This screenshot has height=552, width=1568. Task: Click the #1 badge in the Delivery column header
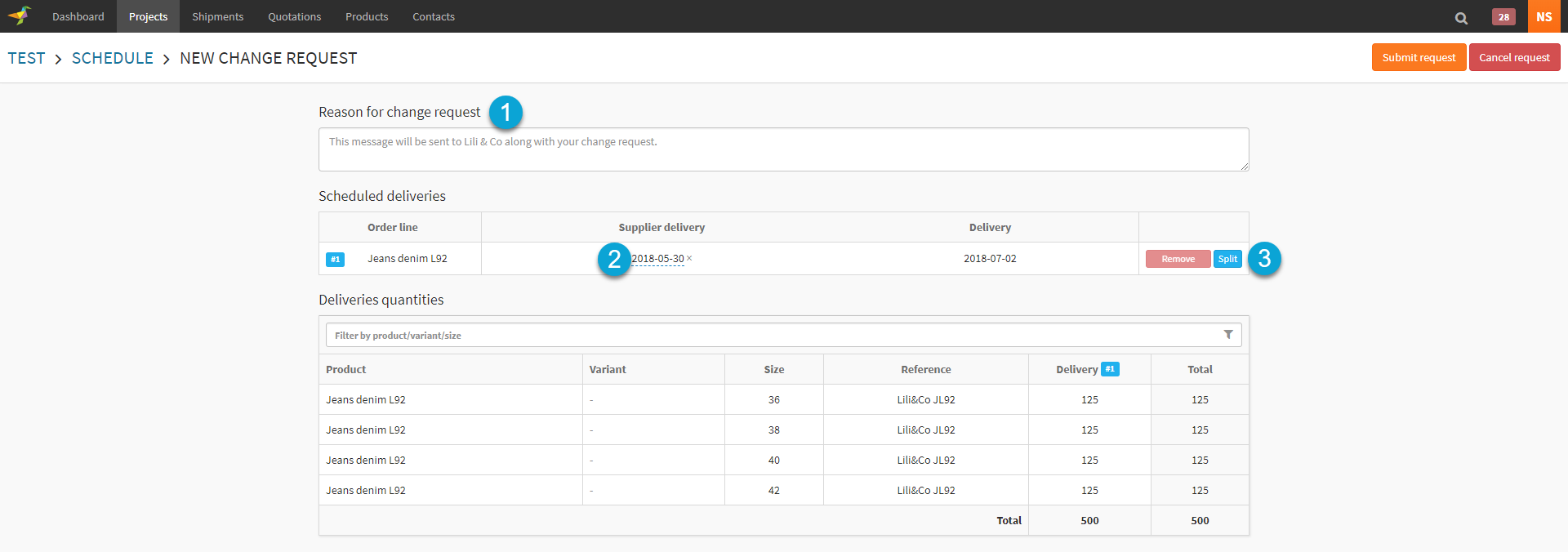point(1110,369)
